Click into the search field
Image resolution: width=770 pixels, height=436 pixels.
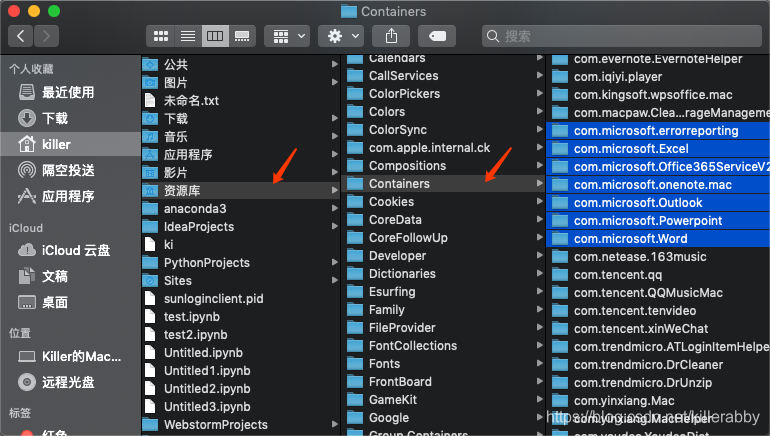[622, 36]
